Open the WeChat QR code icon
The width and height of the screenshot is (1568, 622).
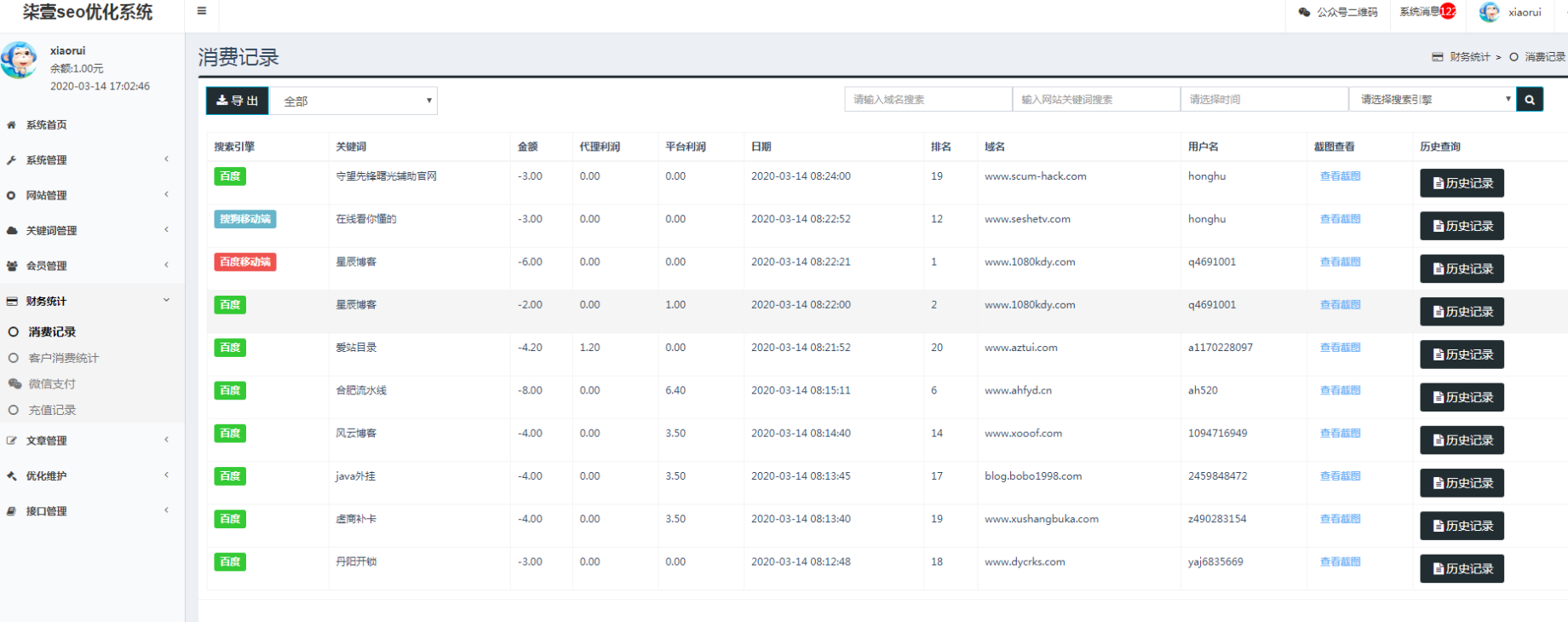coord(1304,12)
